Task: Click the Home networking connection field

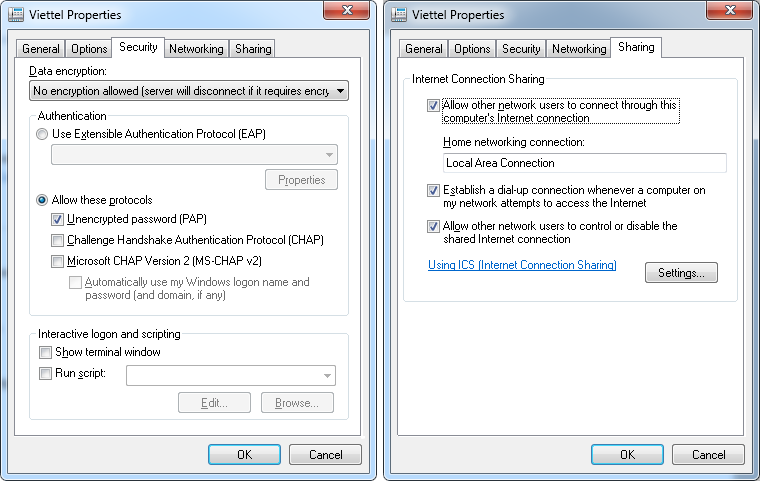Action: click(x=585, y=163)
